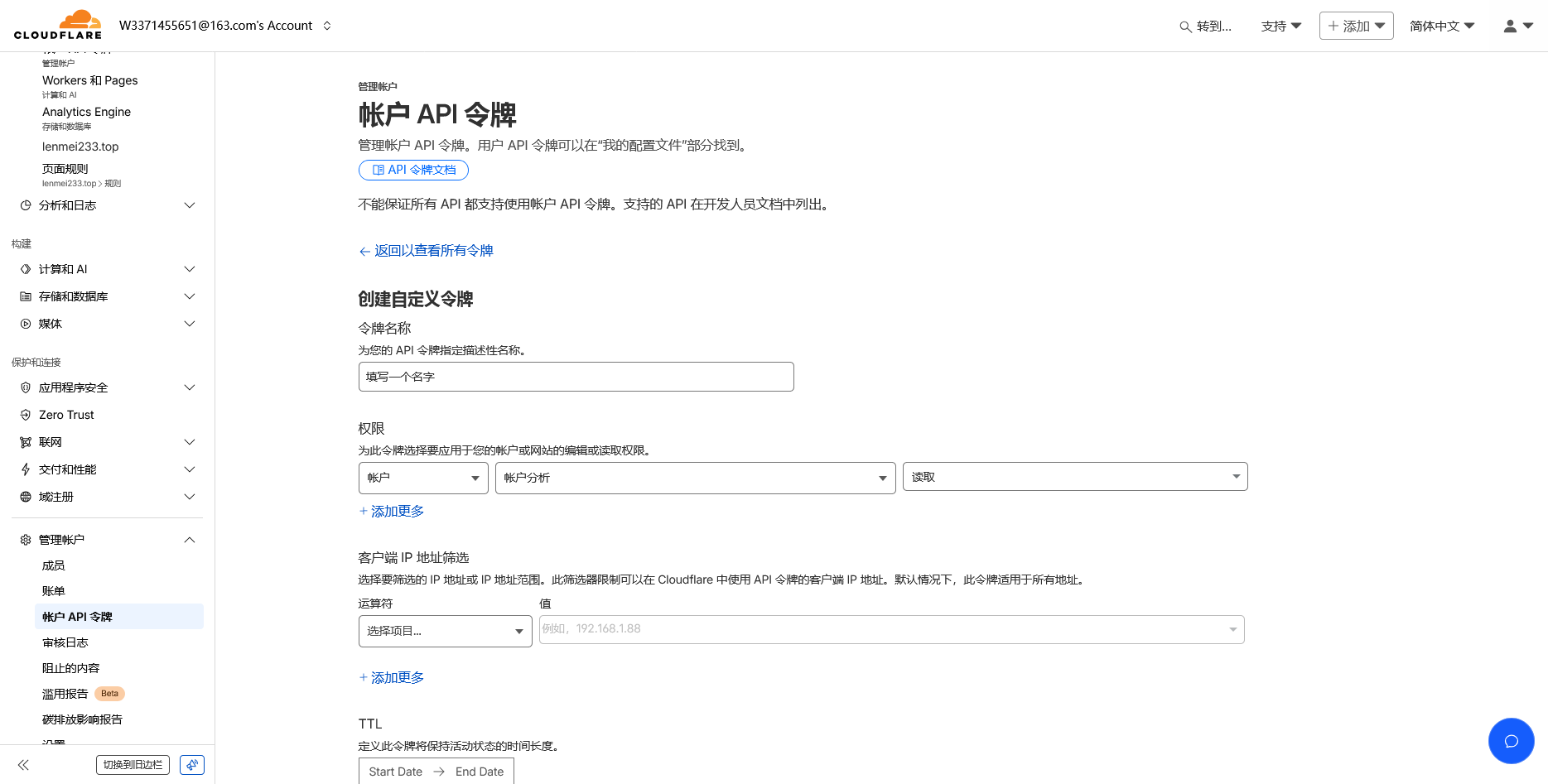Click the 分析和日志 pie chart icon
1548x784 pixels.
coord(25,205)
